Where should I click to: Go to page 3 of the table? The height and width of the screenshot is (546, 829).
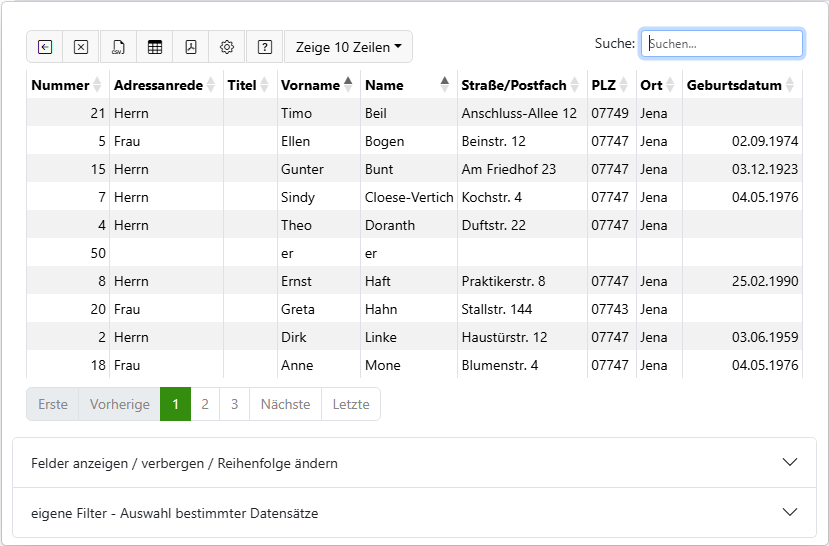[x=234, y=404]
